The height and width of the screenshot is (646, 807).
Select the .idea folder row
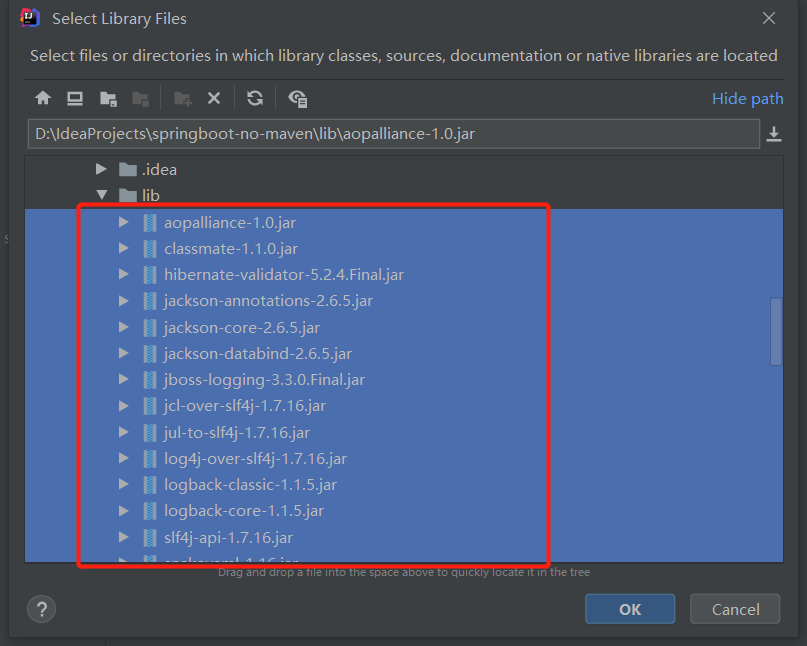(x=404, y=169)
